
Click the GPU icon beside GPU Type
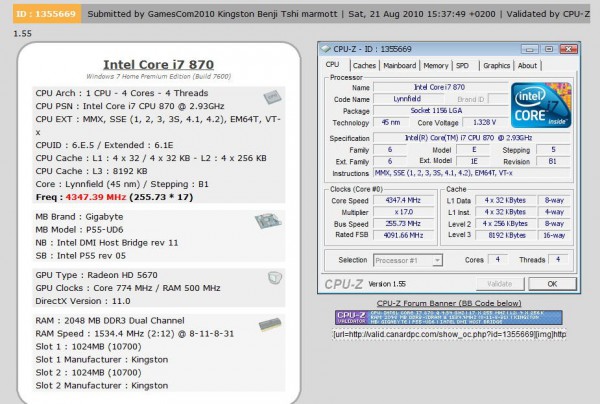tap(275, 278)
